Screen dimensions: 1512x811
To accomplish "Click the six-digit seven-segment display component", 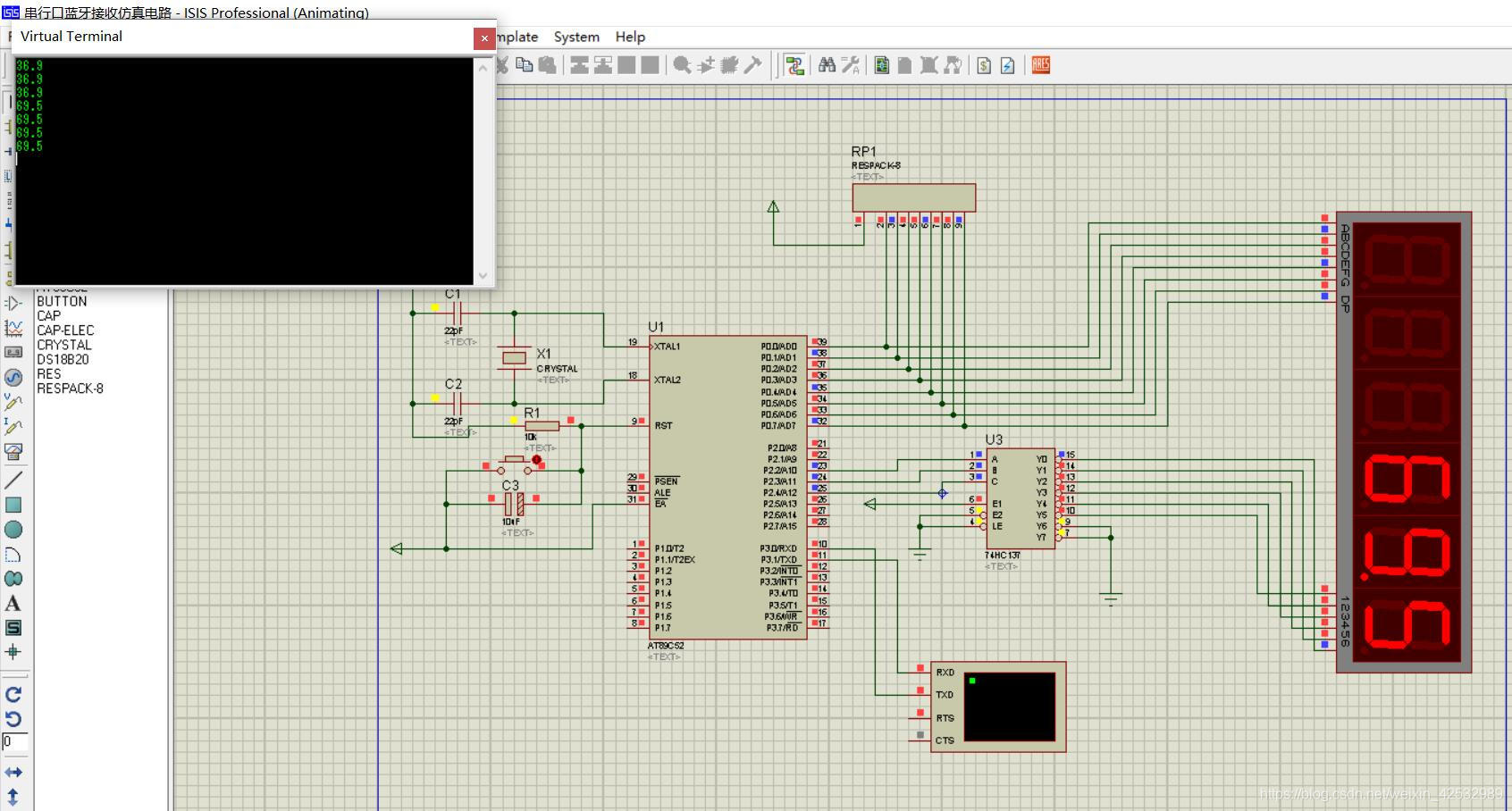I will 1404,442.
